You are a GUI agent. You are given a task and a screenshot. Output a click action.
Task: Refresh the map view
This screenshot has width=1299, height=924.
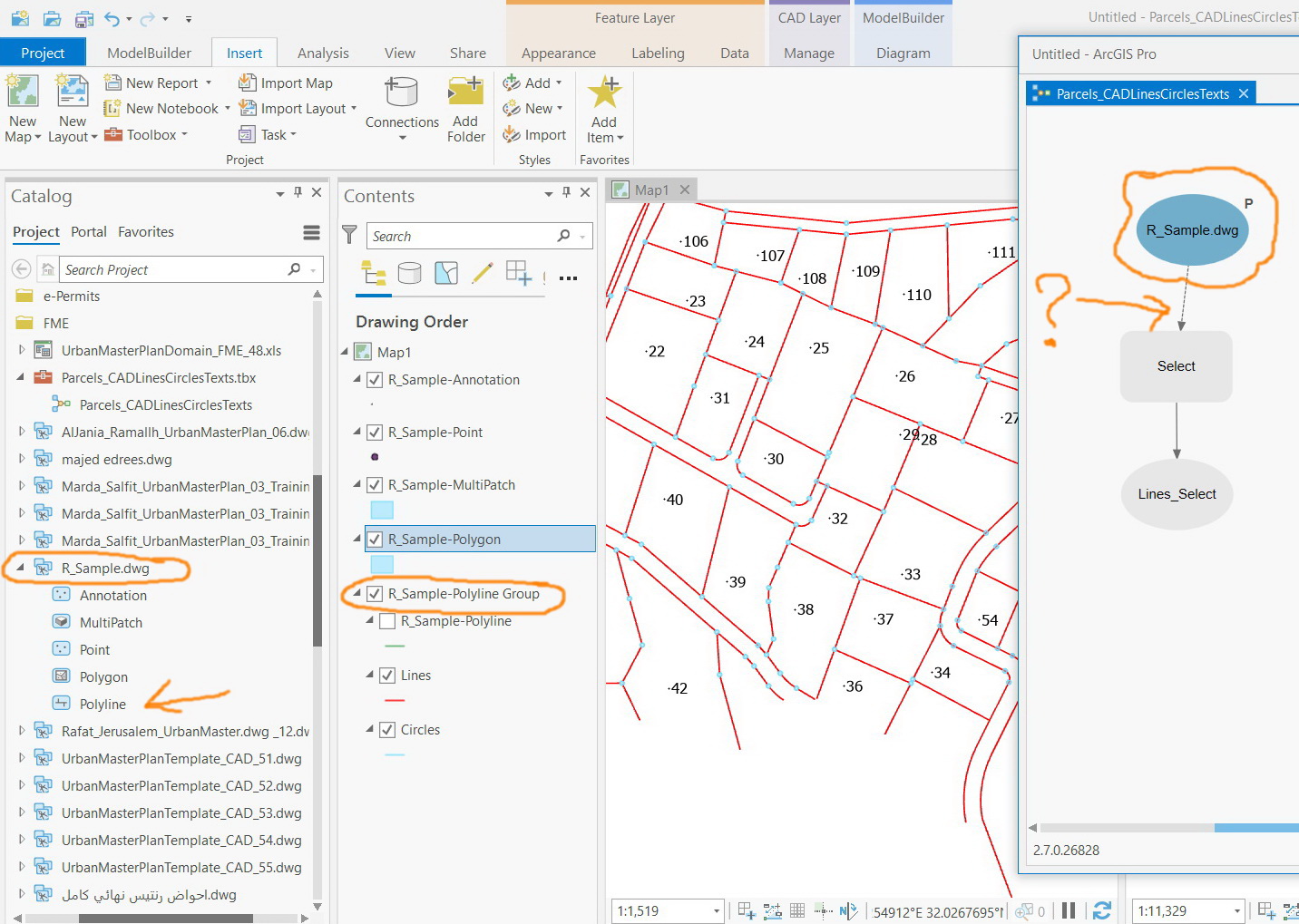pos(1102,910)
